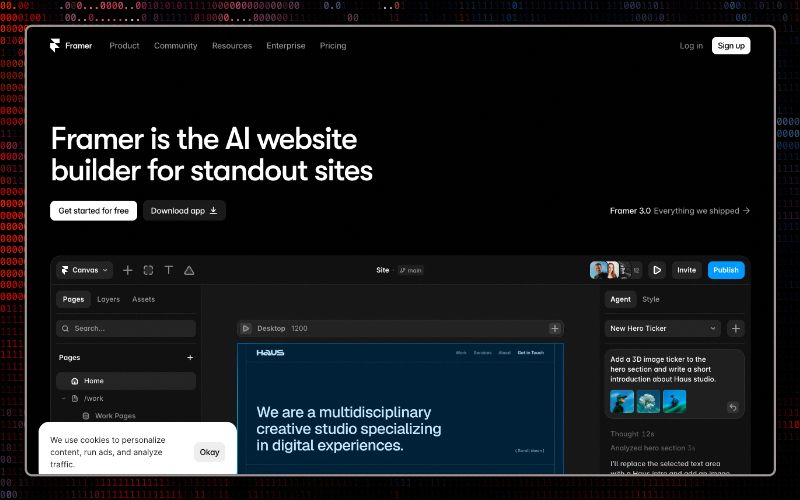Click Get in Touch in canvas nav
Screen dimensions: 800x500
click(531, 353)
